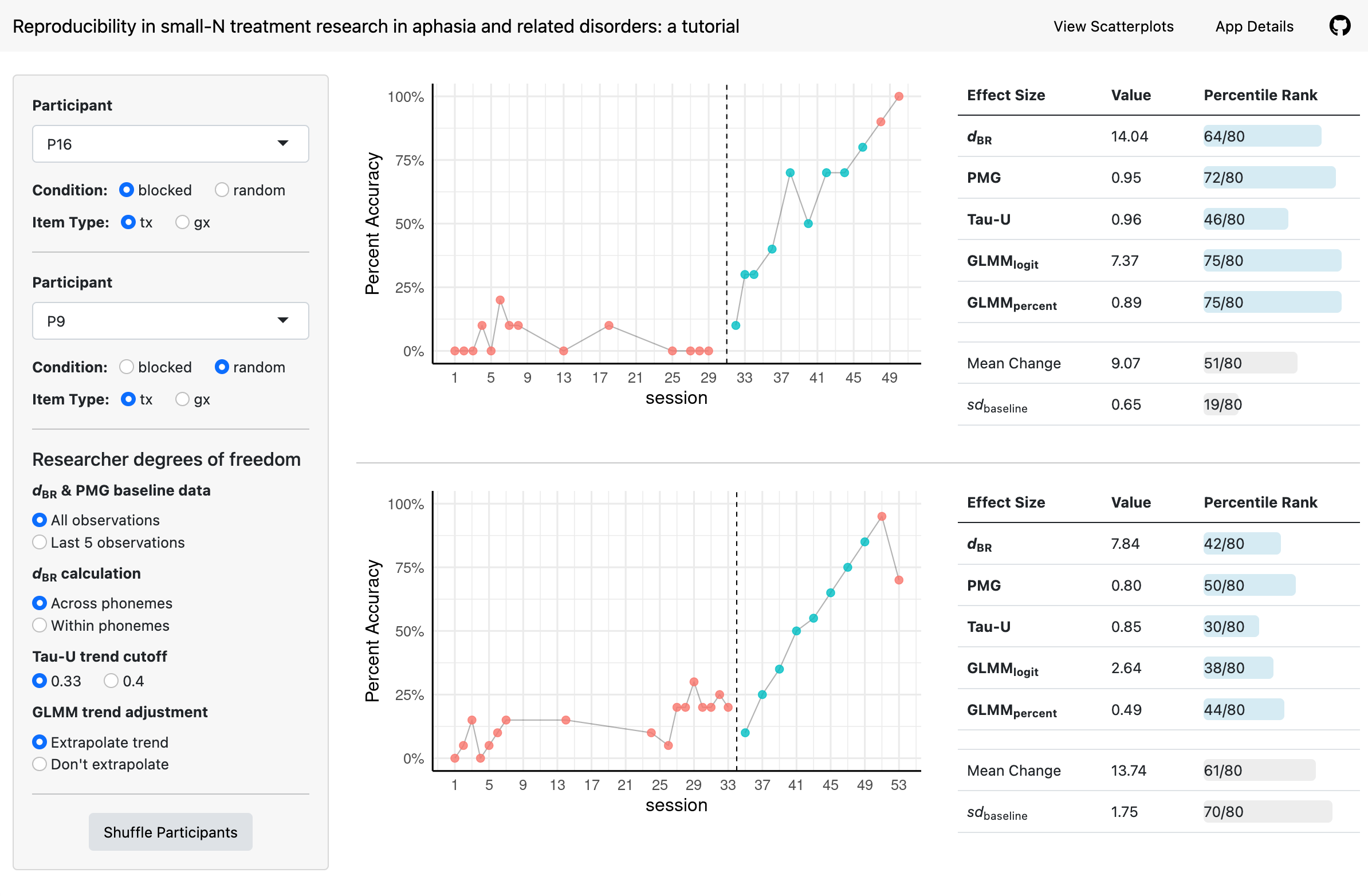Click the app title link
This screenshot has width=1368, height=896.
pos(375,26)
